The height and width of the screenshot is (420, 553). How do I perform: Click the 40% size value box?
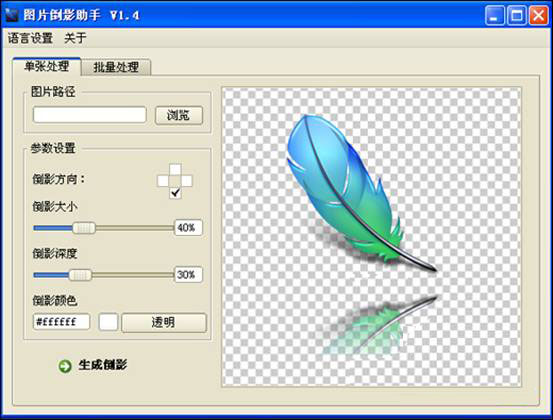click(188, 227)
